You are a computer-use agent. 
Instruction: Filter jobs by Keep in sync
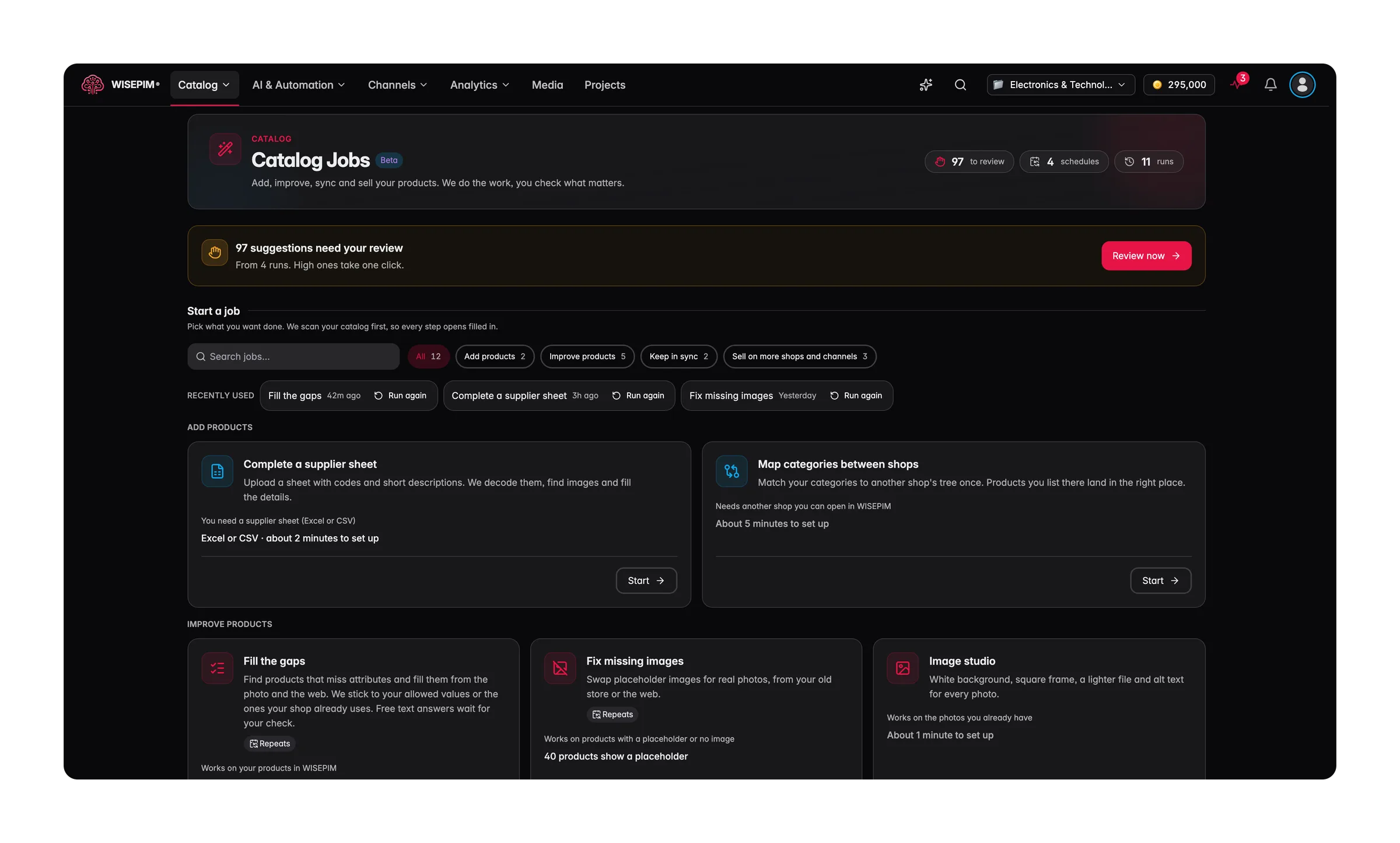(x=679, y=356)
